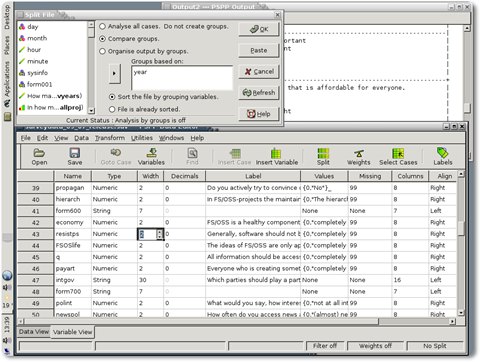Image resolution: width=480 pixels, height=362 pixels.
Task: Click the Select Cases toolbar icon
Action: [x=398, y=157]
